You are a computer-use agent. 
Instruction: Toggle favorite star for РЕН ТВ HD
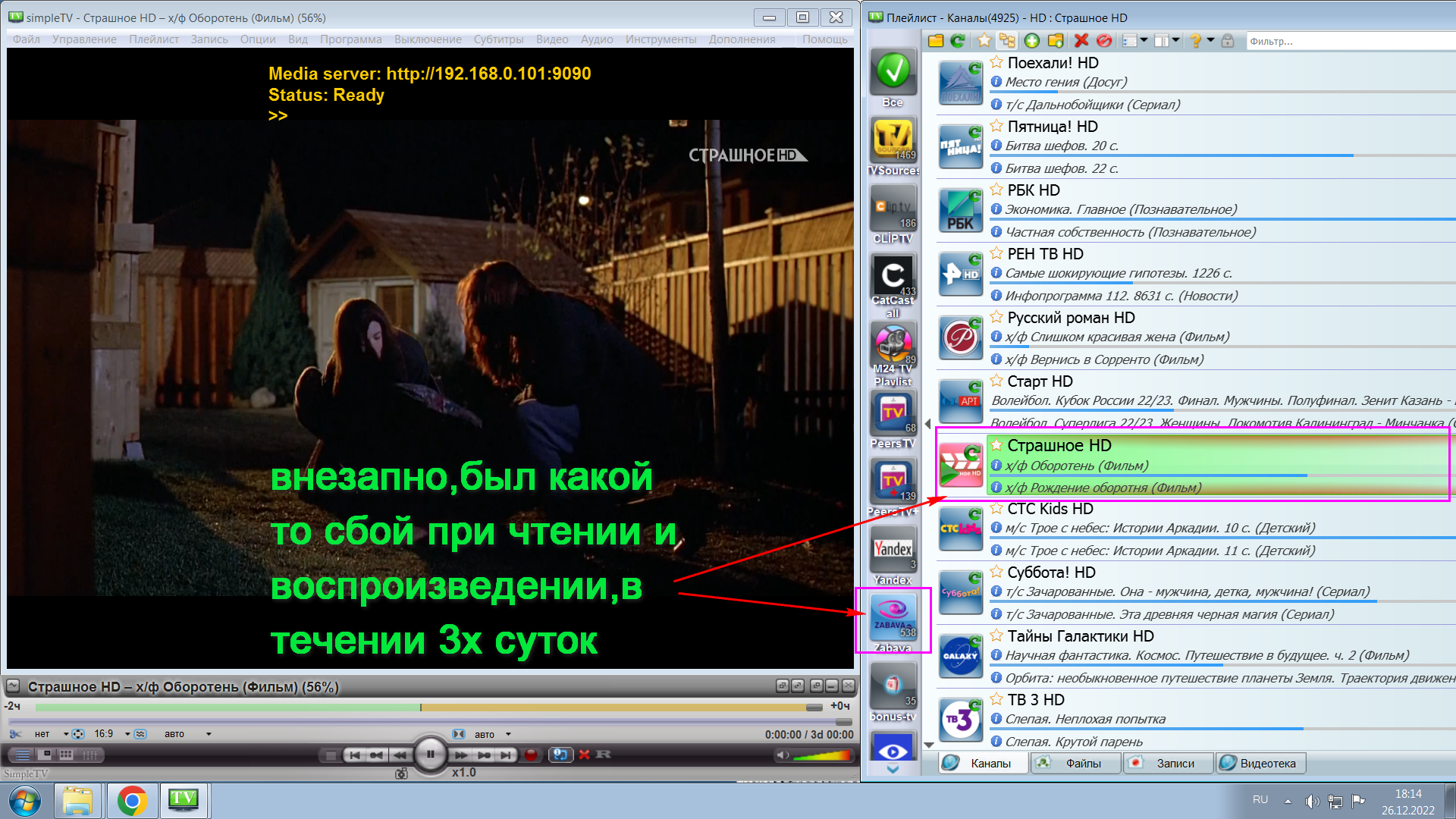click(996, 253)
